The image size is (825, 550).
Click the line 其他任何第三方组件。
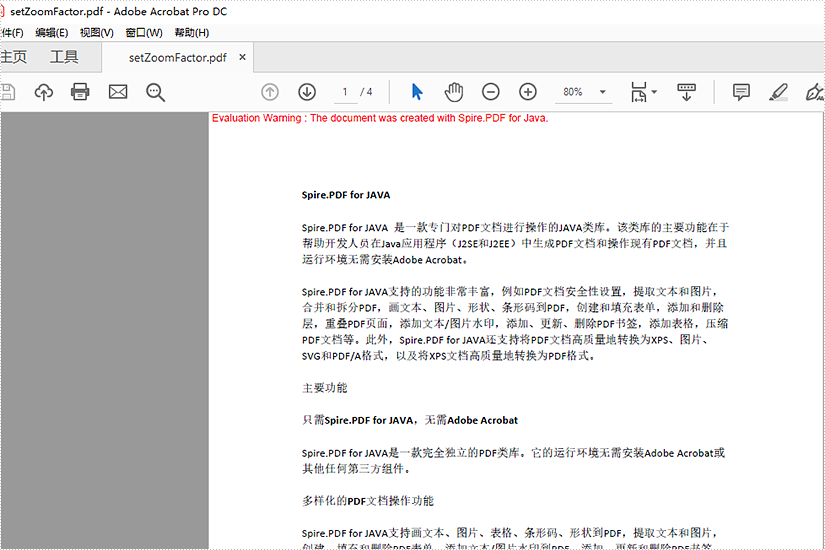click(x=356, y=469)
